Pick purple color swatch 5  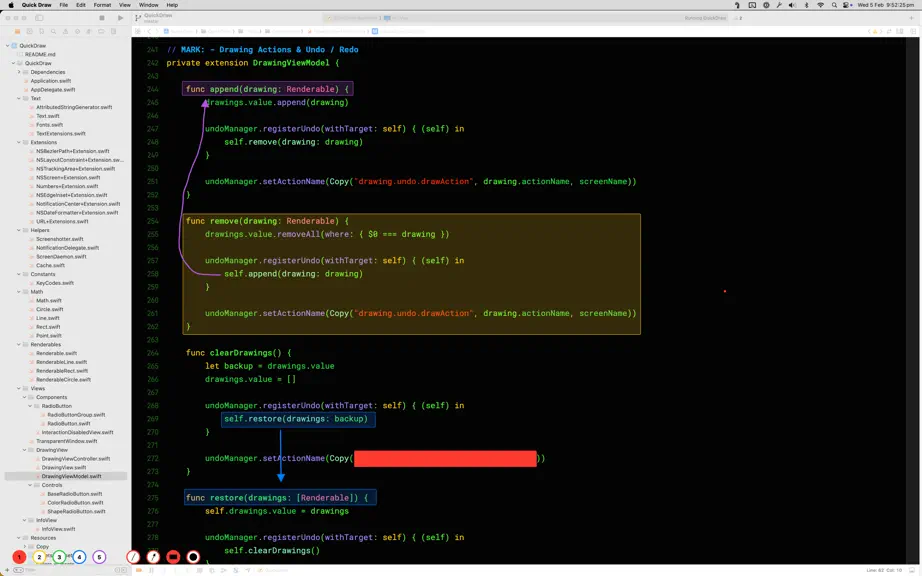[99, 557]
